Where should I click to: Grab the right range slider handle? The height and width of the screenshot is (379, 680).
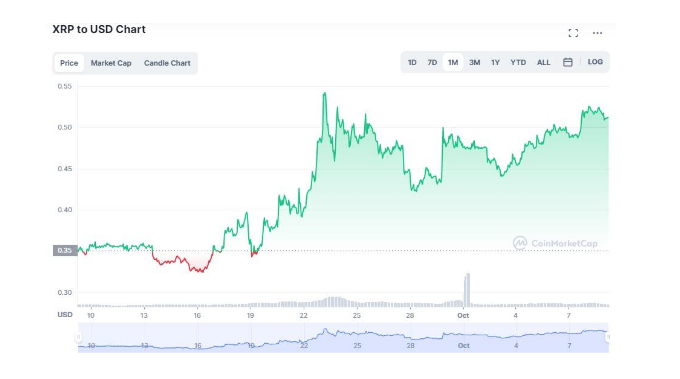608,337
